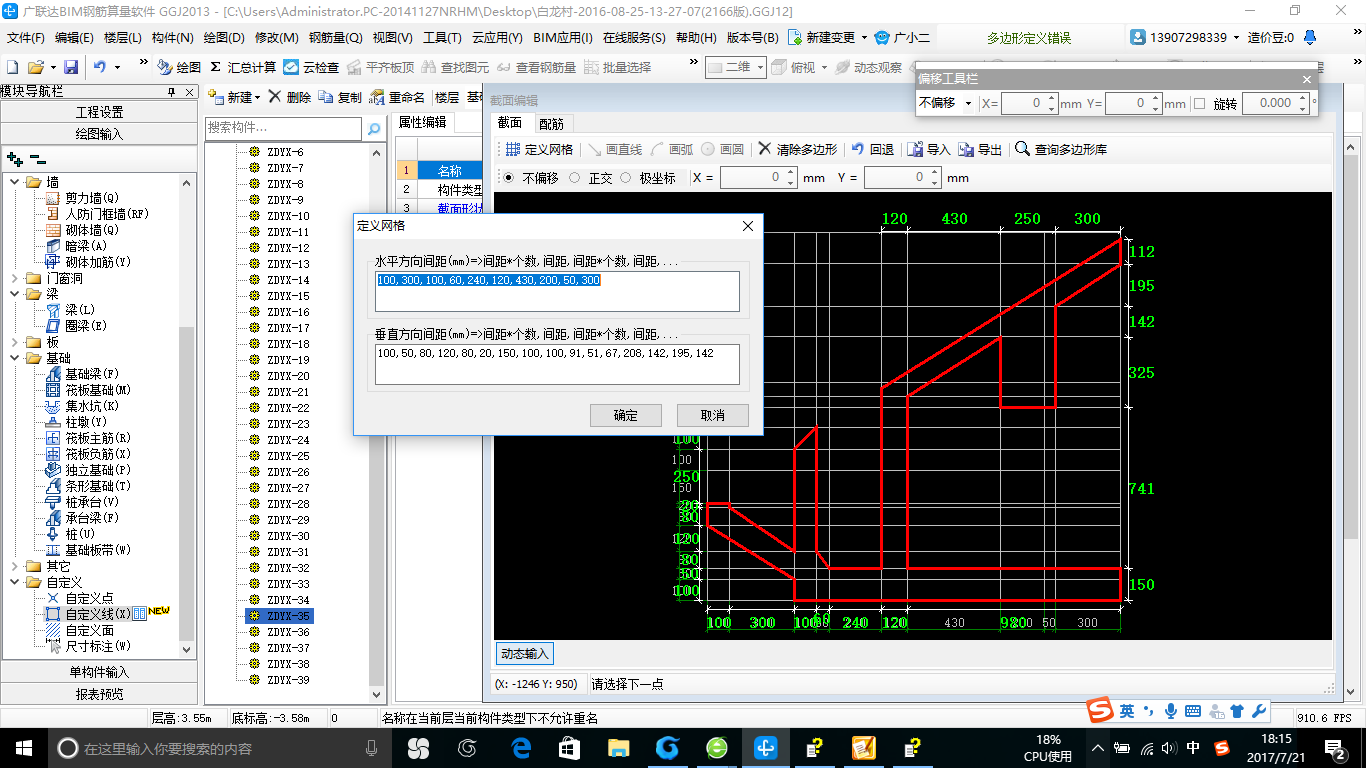The height and width of the screenshot is (768, 1366).
Task: Launch 云检查 cloud check
Action: (x=311, y=67)
